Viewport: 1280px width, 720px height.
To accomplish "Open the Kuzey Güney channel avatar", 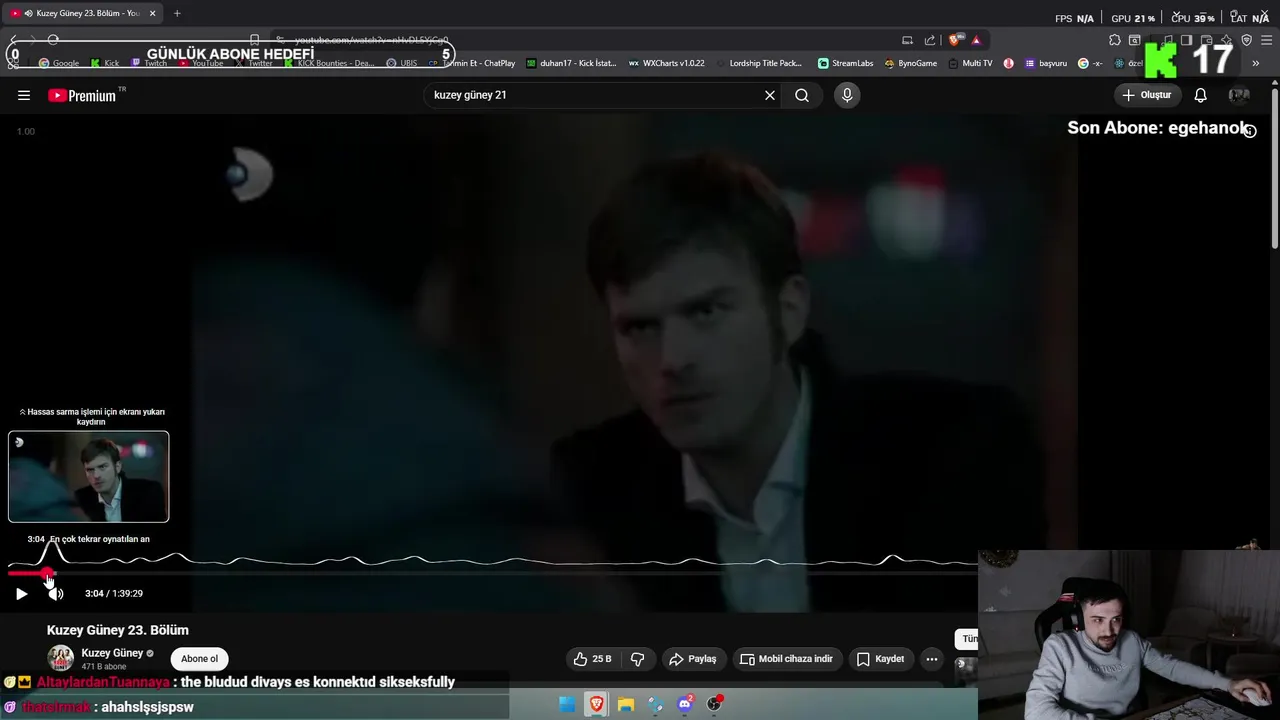I will pos(61,658).
